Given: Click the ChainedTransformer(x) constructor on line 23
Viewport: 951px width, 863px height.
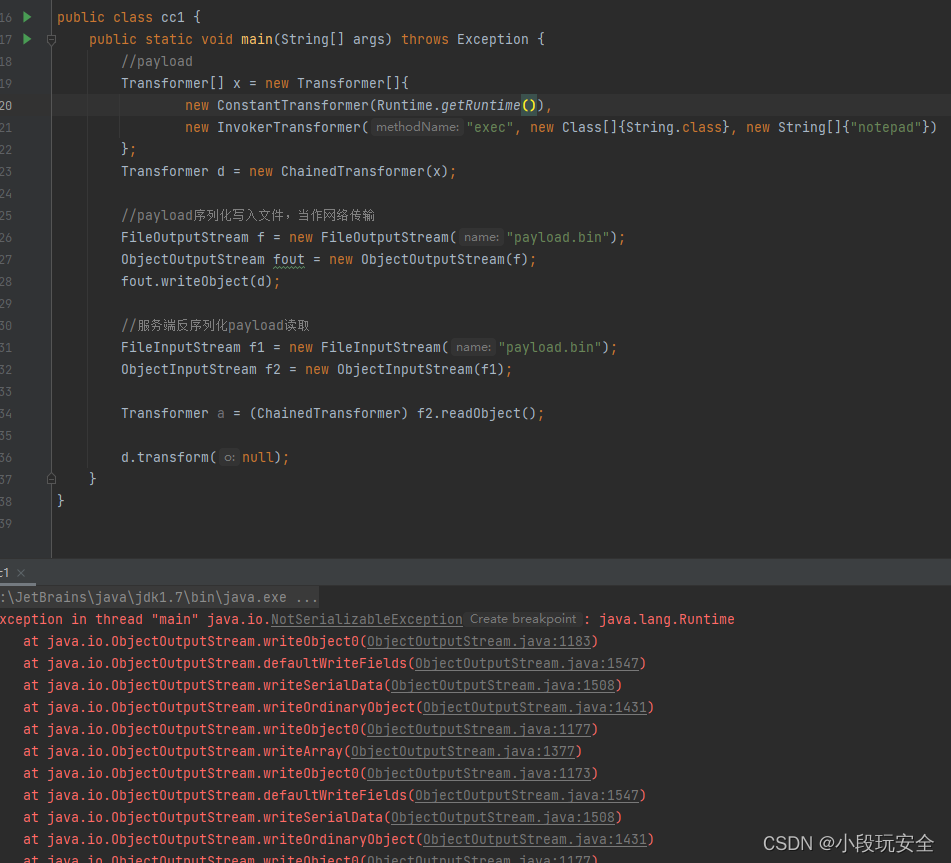Looking at the screenshot, I should (x=365, y=172).
